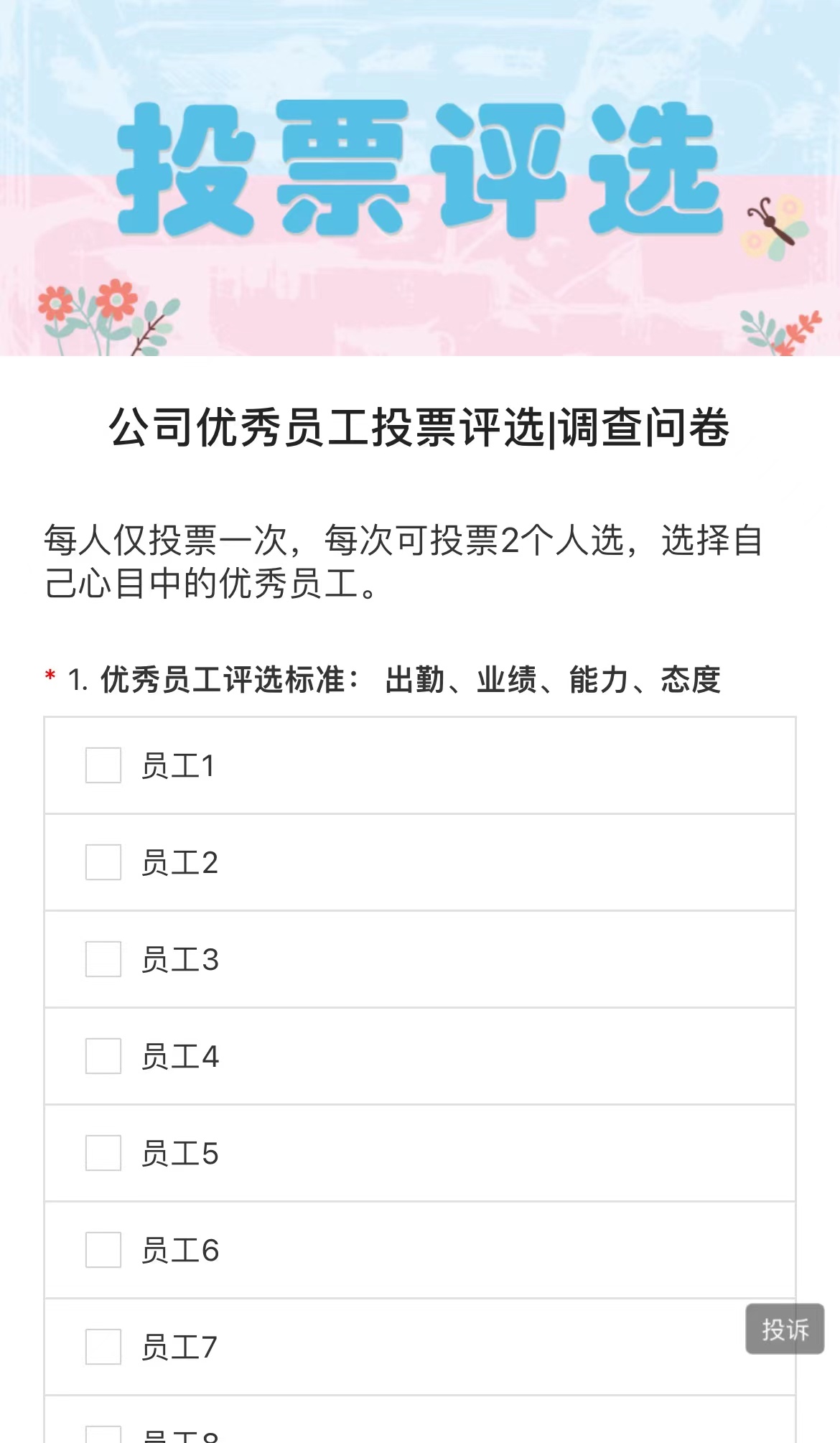Image resolution: width=840 pixels, height=1443 pixels.
Task: Click the 员工3 label text
Action: click(180, 960)
